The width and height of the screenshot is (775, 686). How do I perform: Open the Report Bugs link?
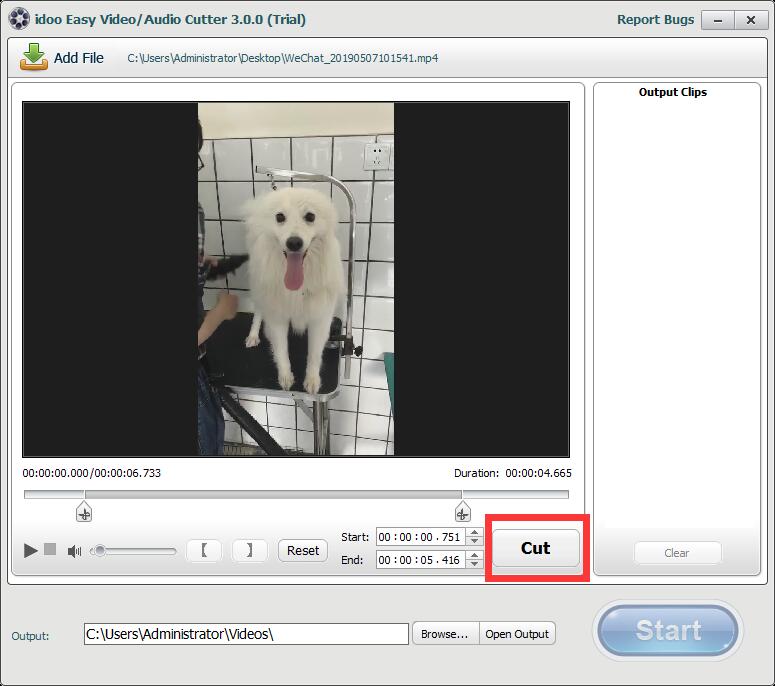[655, 19]
